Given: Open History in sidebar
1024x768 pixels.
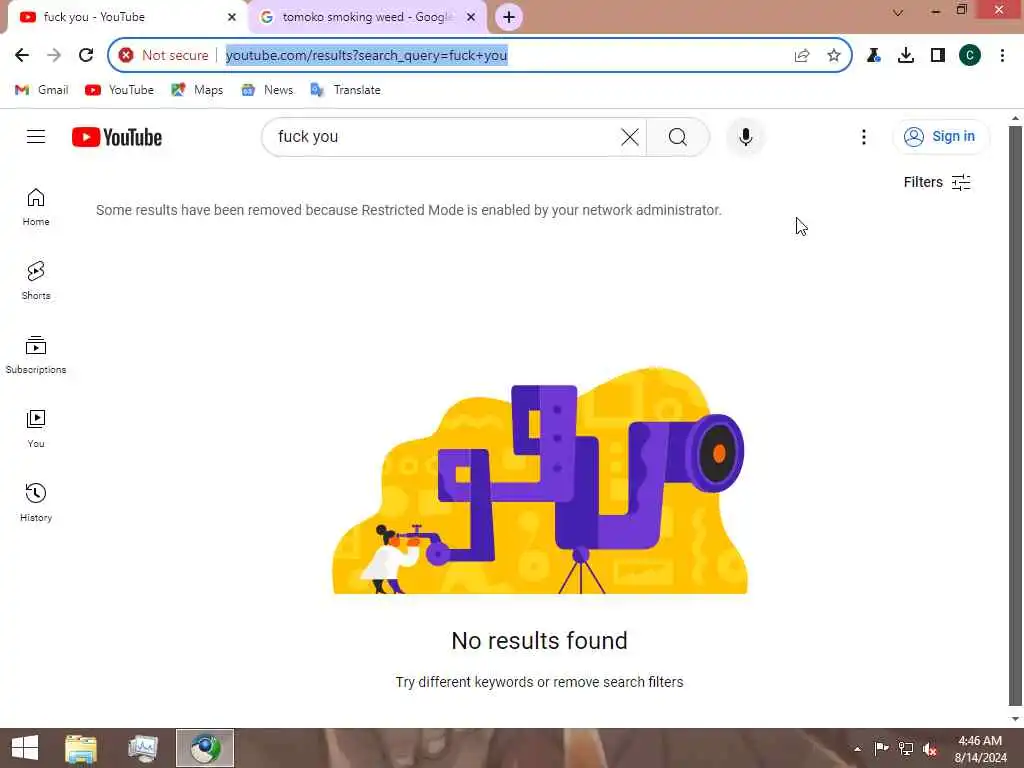Looking at the screenshot, I should [36, 502].
